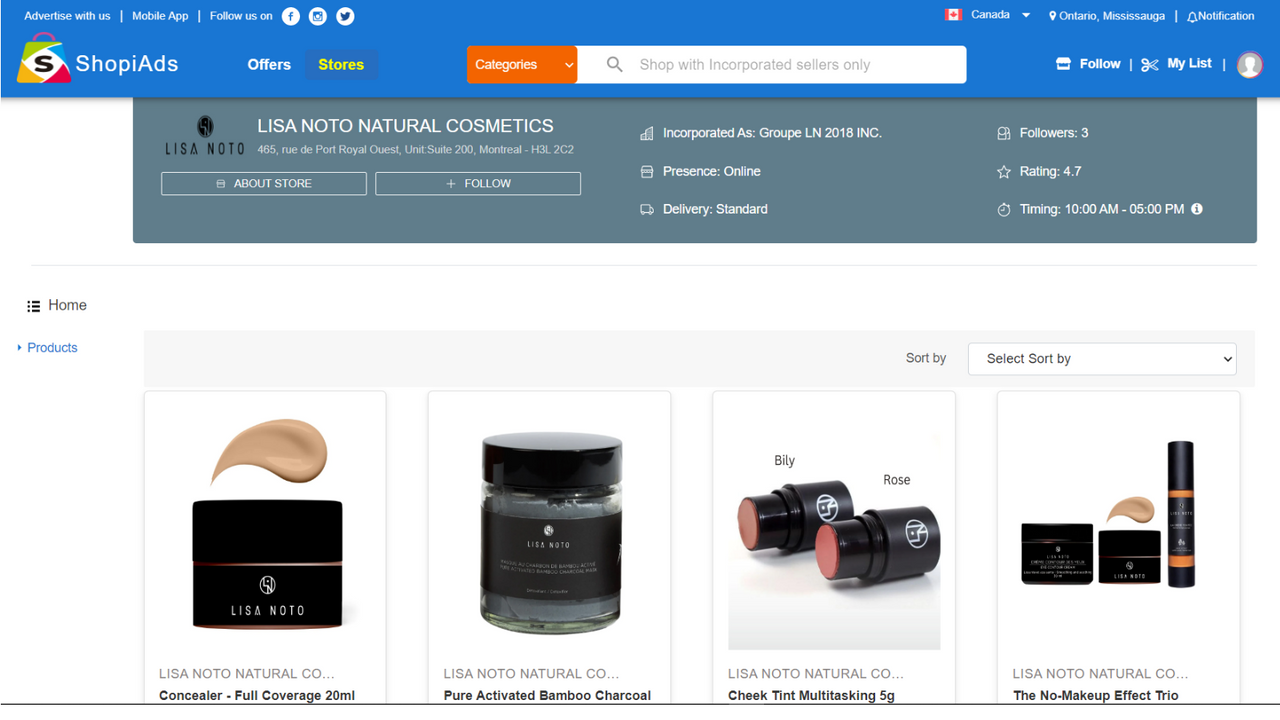Click the Follow us on text
The height and width of the screenshot is (720, 1280).
(x=241, y=16)
